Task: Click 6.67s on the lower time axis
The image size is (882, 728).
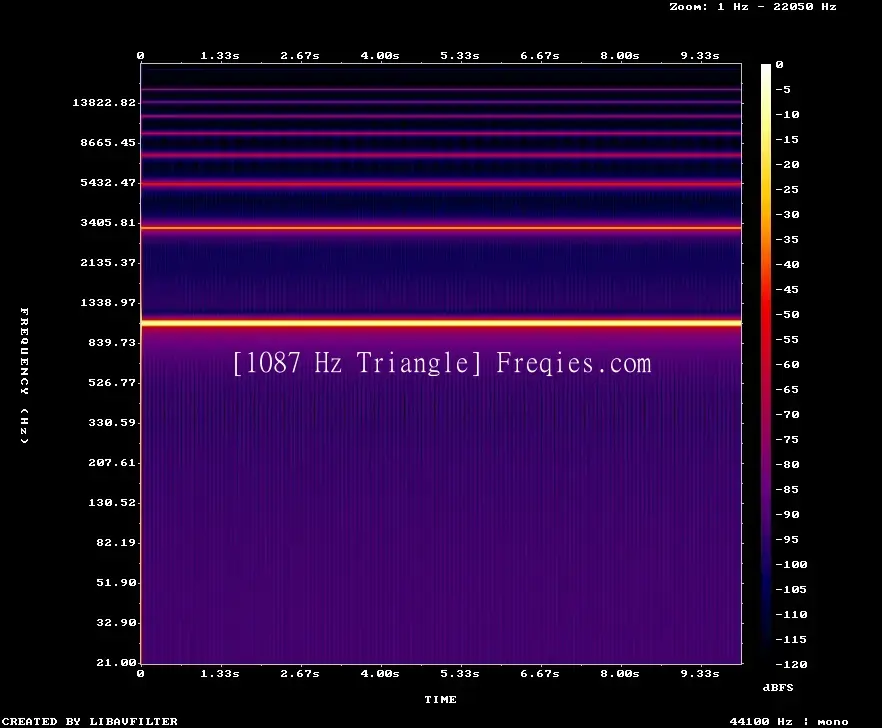Action: click(539, 673)
